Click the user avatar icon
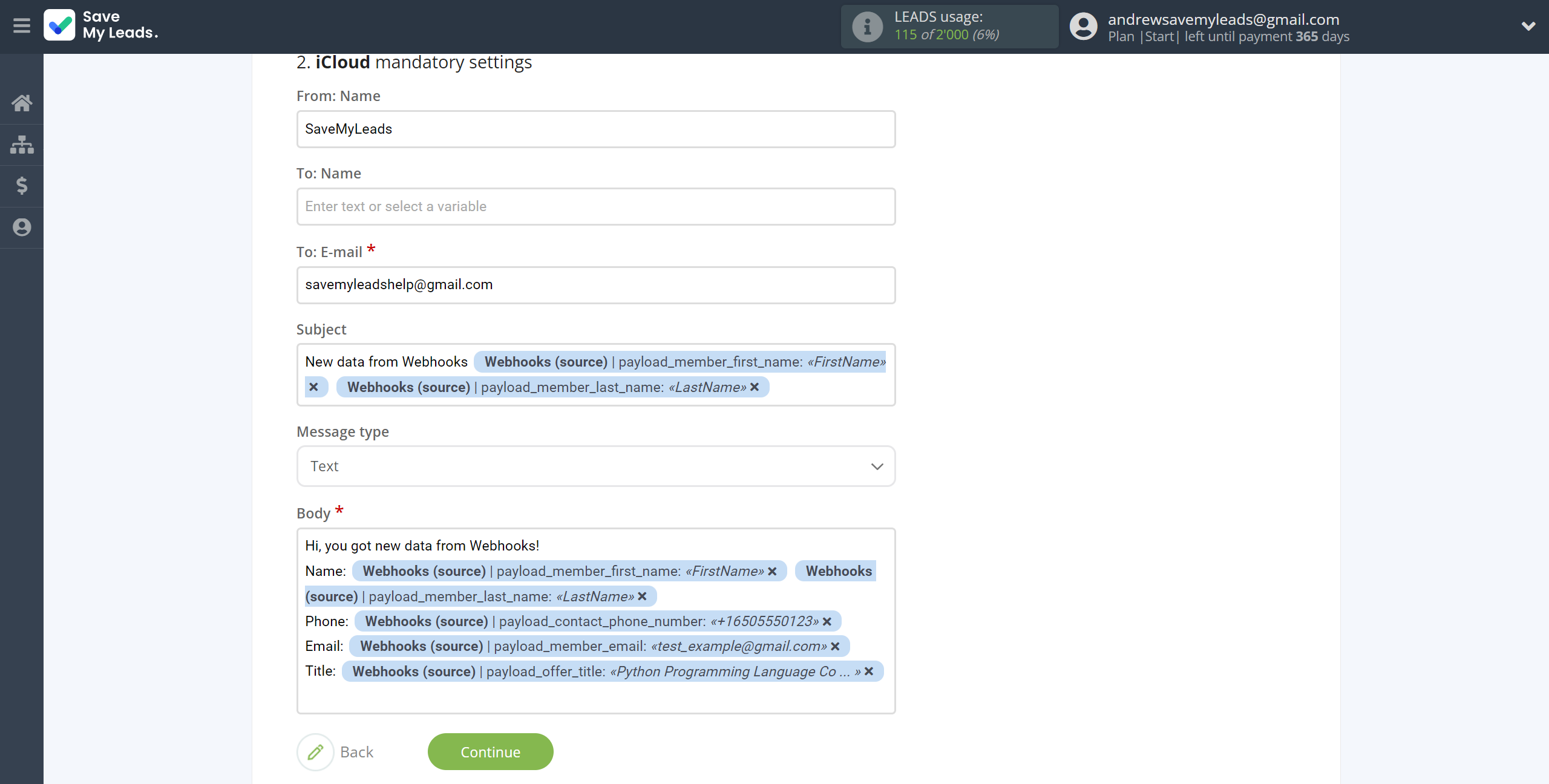This screenshot has width=1549, height=784. (x=1083, y=27)
